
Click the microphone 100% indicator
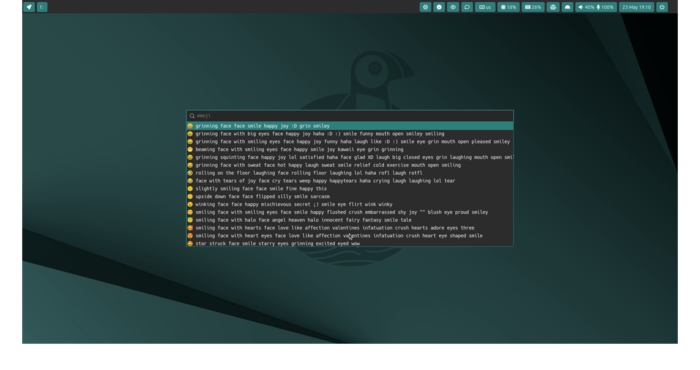(x=606, y=7)
